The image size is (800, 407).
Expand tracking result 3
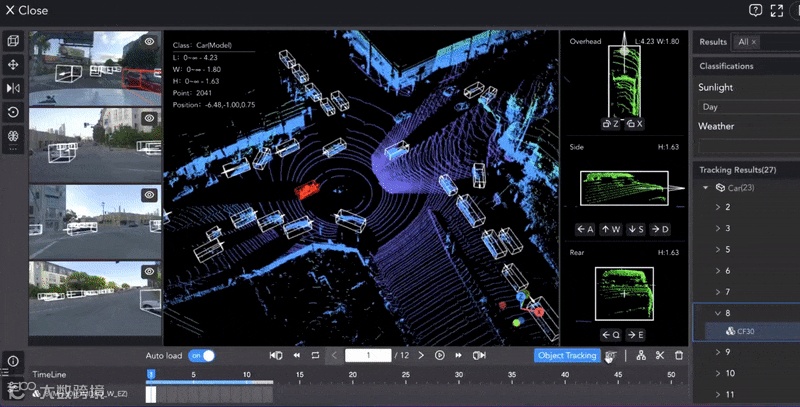[x=718, y=228]
